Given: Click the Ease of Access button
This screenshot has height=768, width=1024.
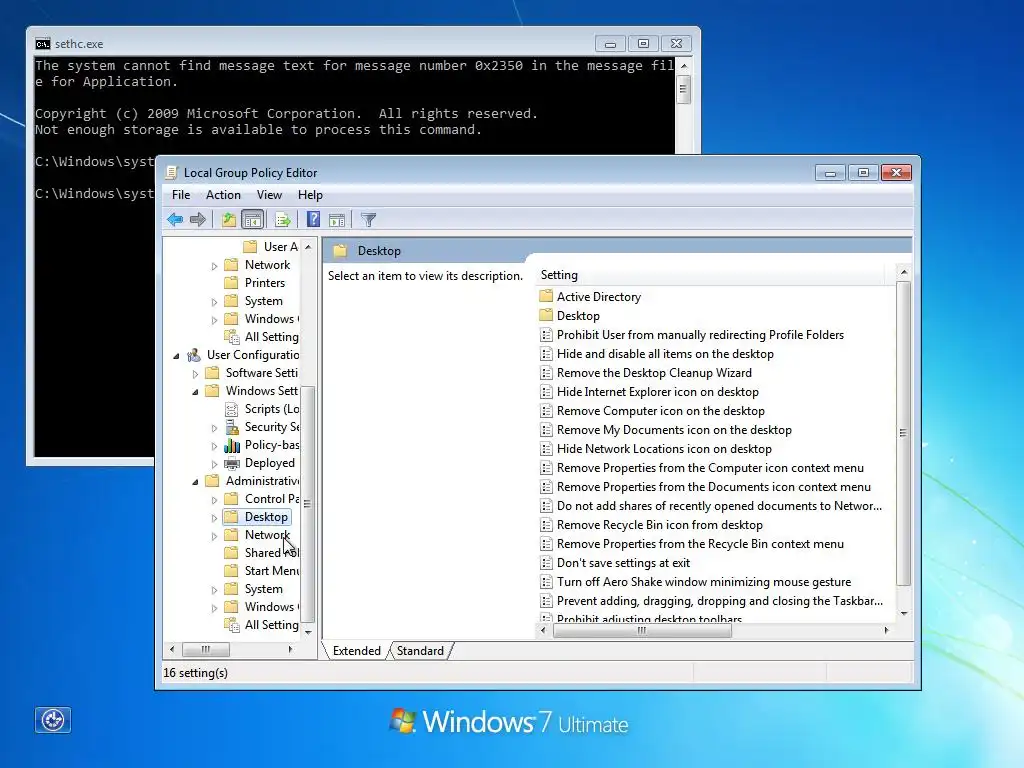Looking at the screenshot, I should [53, 720].
